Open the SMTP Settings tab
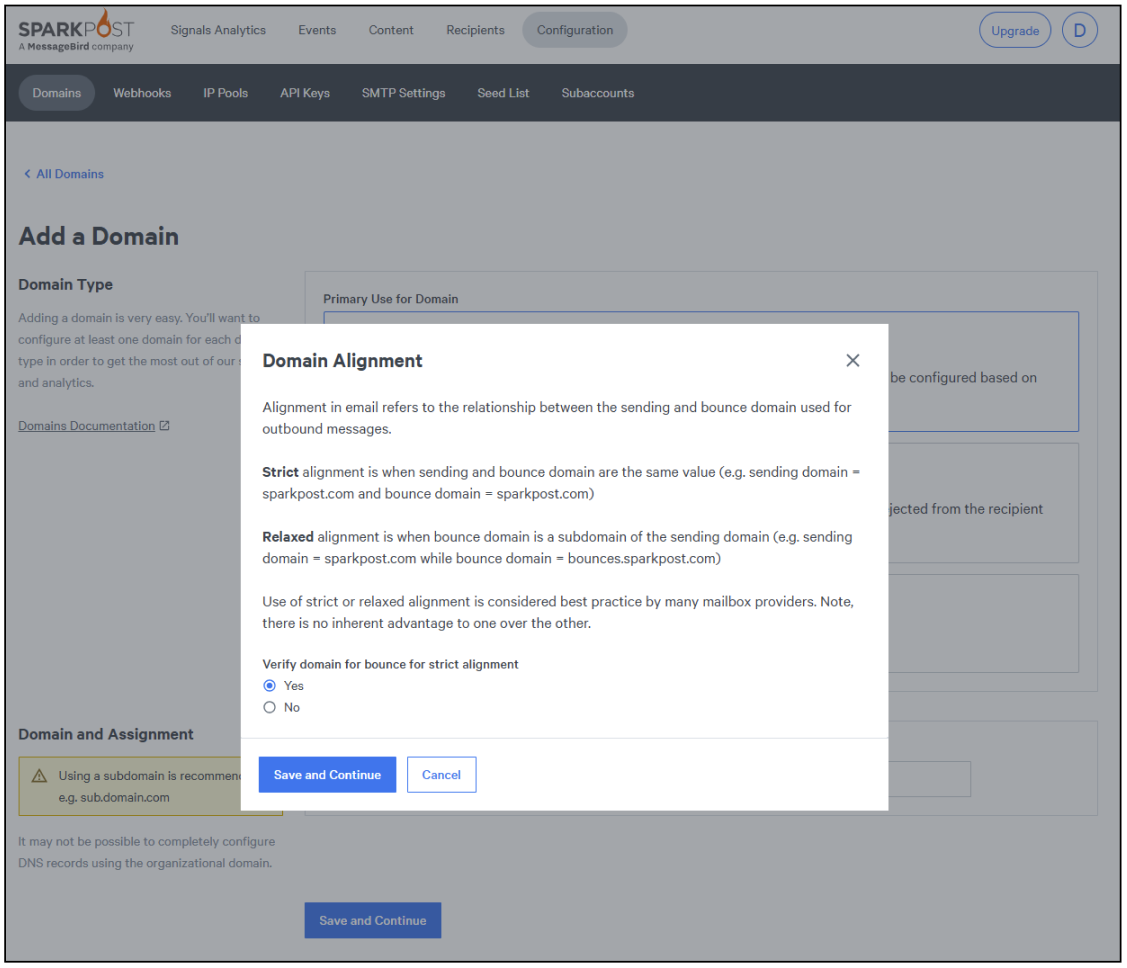Screen dimensions: 1127x968 tap(403, 93)
